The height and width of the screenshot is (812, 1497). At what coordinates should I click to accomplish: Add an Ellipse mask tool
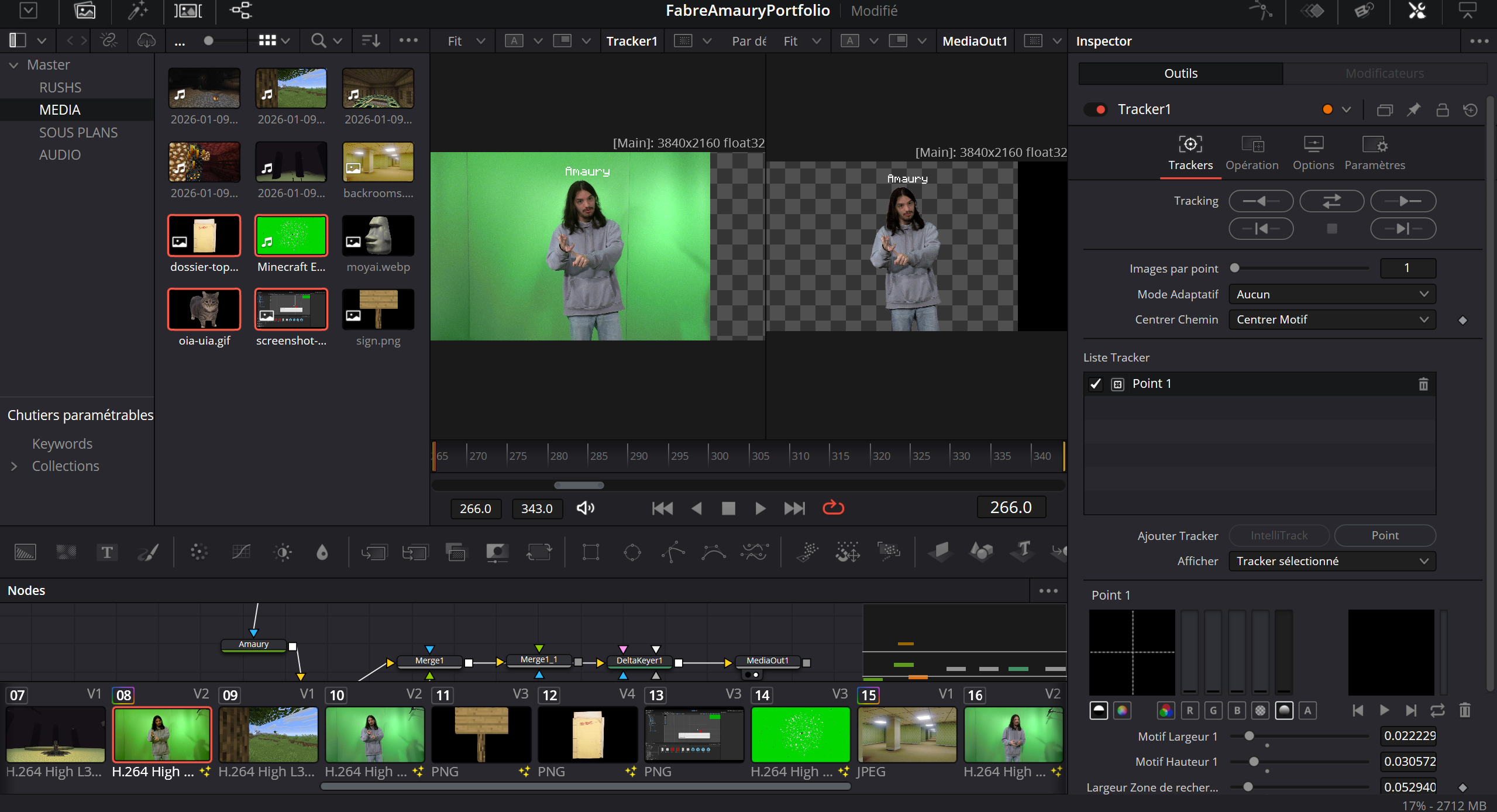[x=632, y=552]
